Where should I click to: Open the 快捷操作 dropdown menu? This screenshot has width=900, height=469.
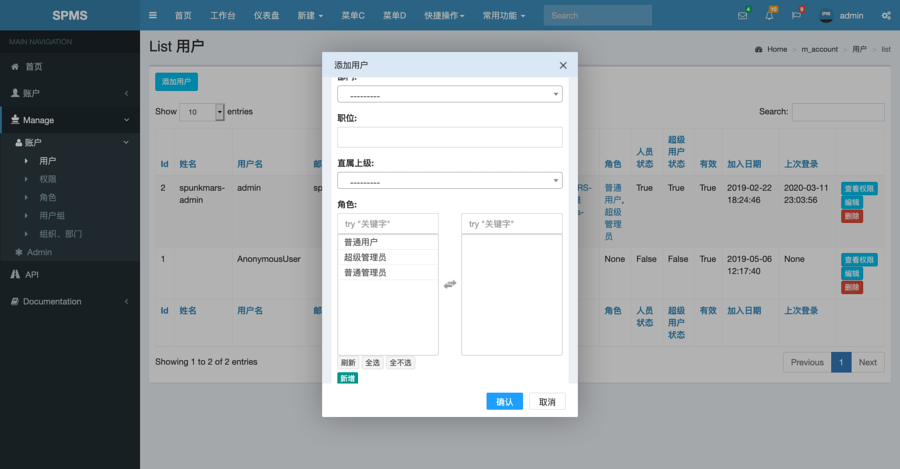pyautogui.click(x=444, y=15)
